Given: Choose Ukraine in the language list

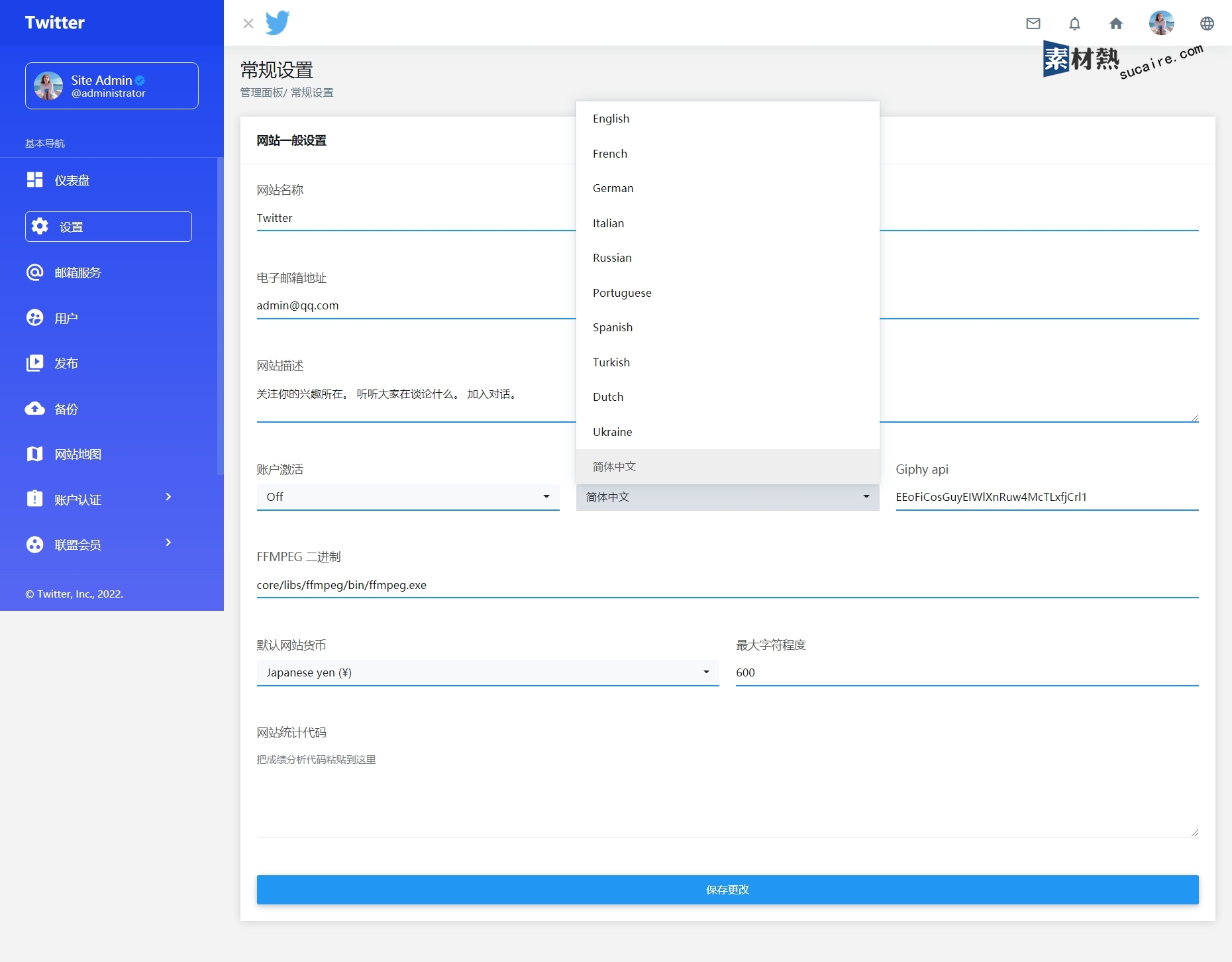Looking at the screenshot, I should click(728, 432).
